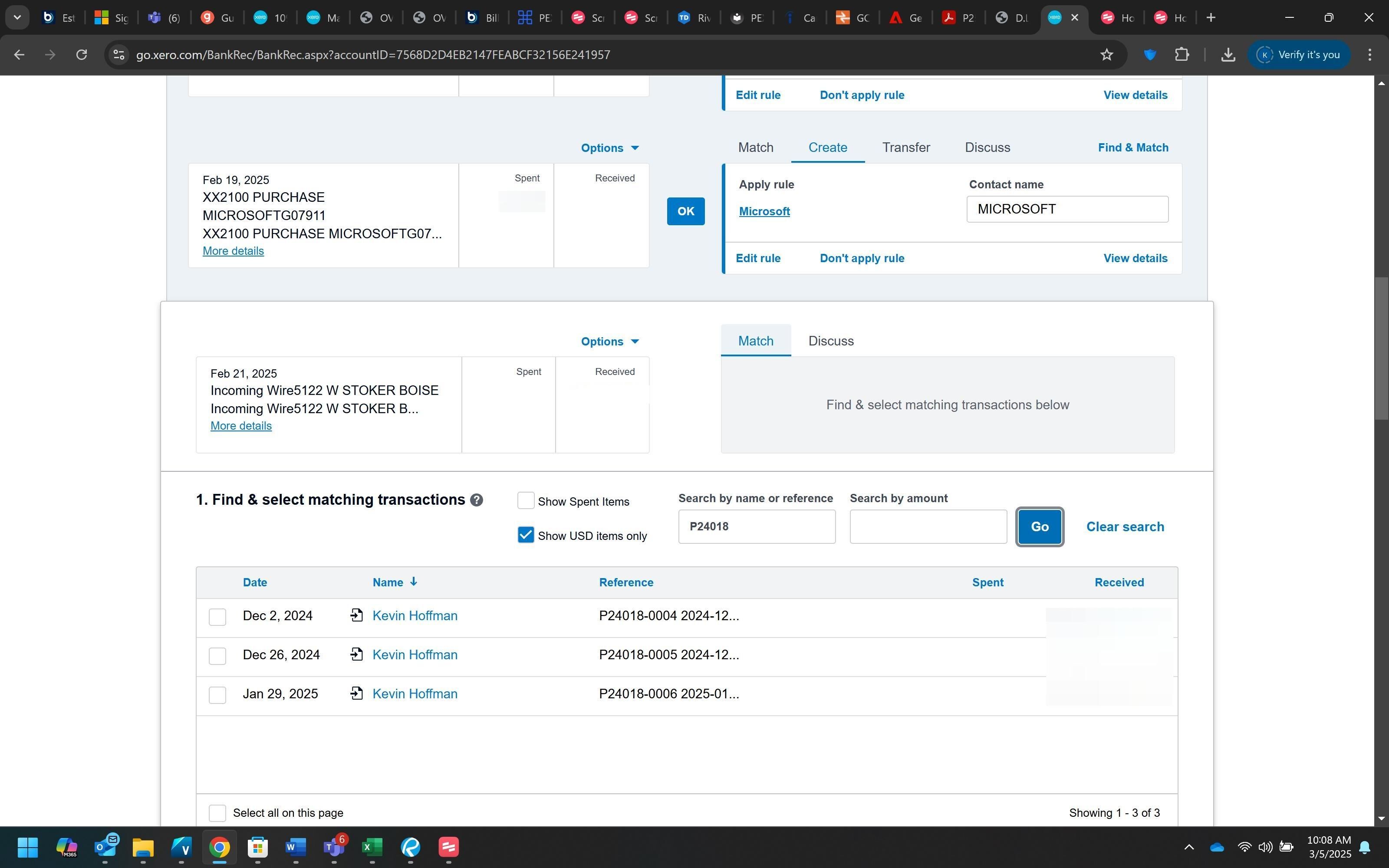Viewport: 1389px width, 868px height.
Task: Reload the Xero bank reconciliation page
Action: click(82, 55)
